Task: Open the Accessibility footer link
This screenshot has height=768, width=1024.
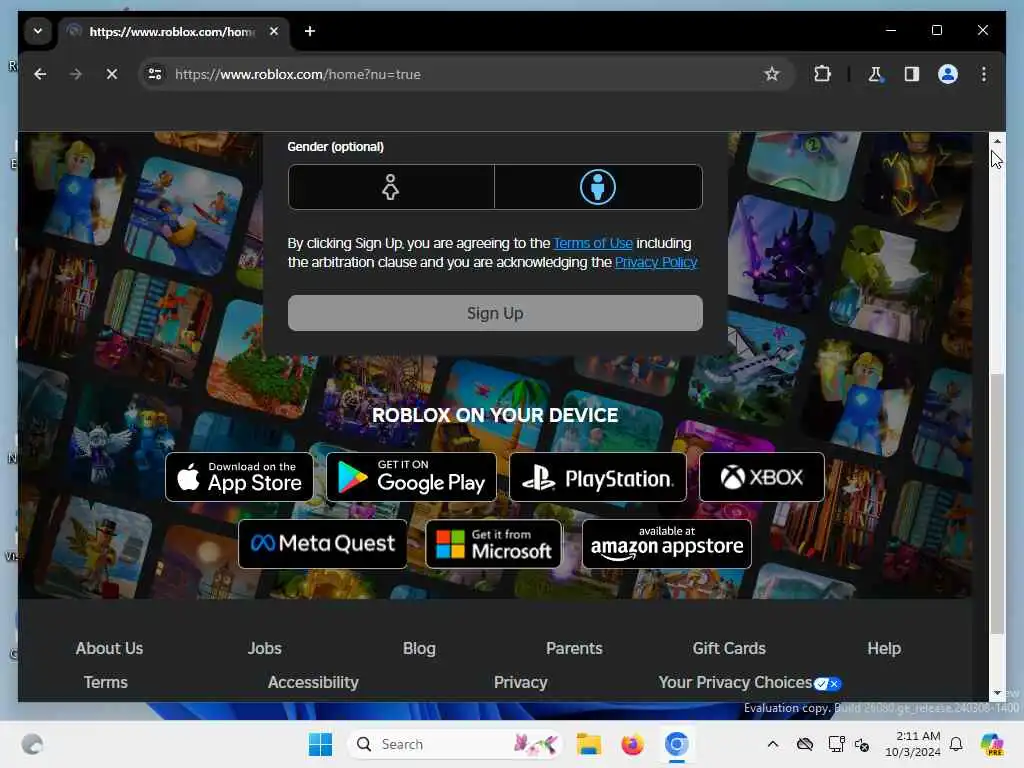Action: (313, 682)
